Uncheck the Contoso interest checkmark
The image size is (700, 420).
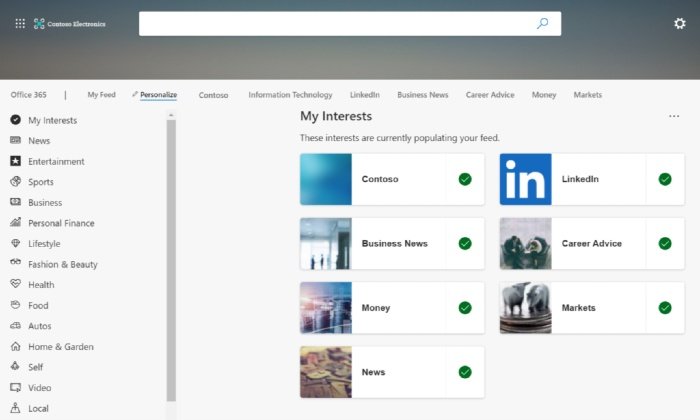(465, 179)
